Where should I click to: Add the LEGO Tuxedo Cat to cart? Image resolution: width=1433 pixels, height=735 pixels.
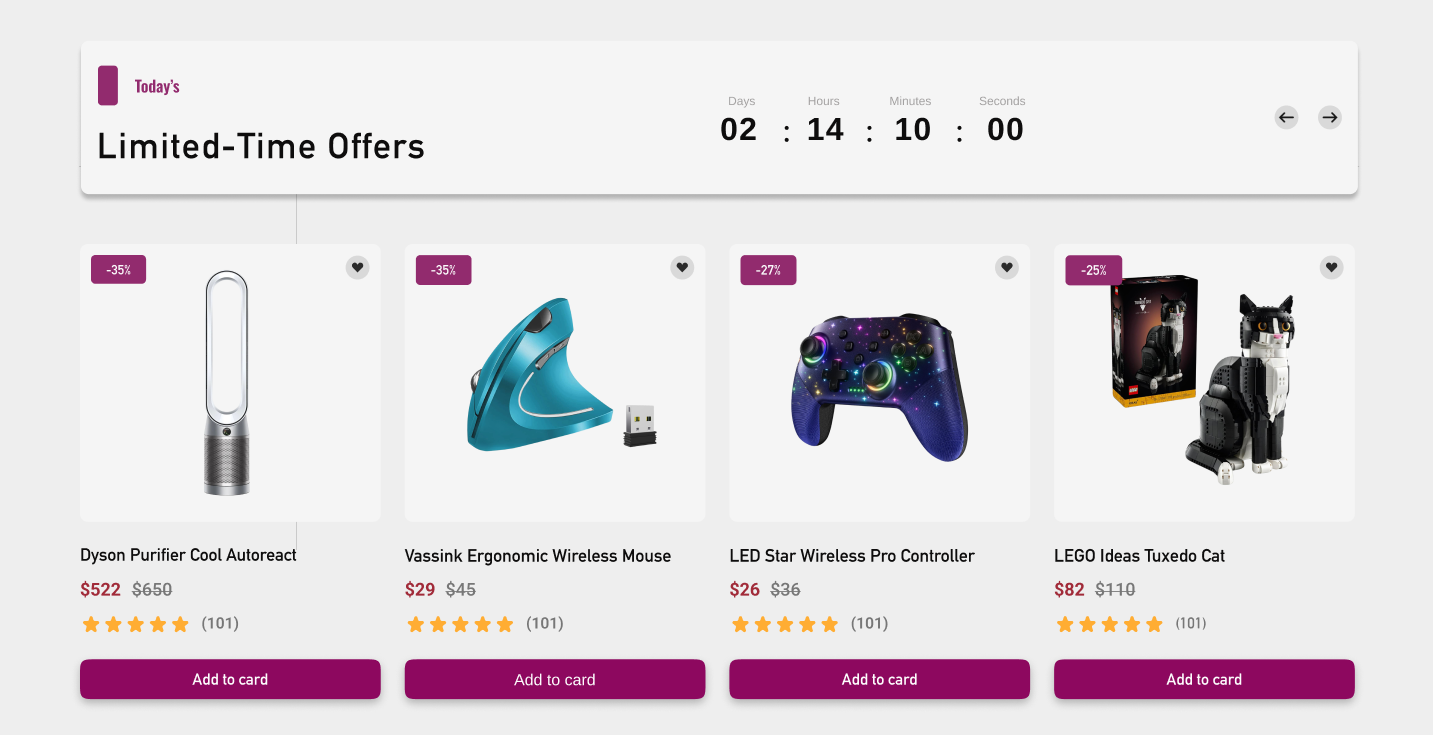pyautogui.click(x=1204, y=679)
